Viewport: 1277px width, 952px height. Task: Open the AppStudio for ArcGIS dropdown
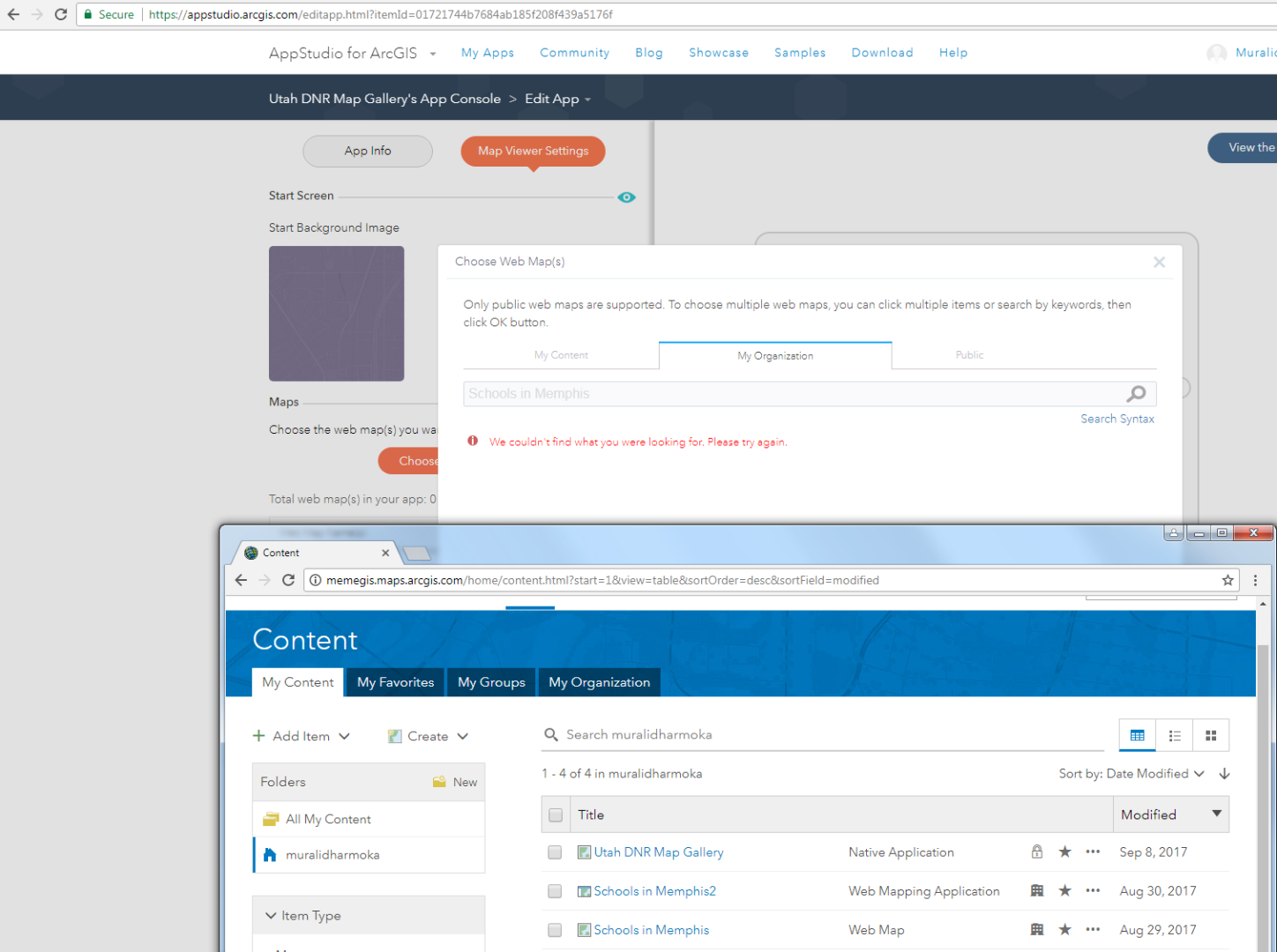coord(433,54)
